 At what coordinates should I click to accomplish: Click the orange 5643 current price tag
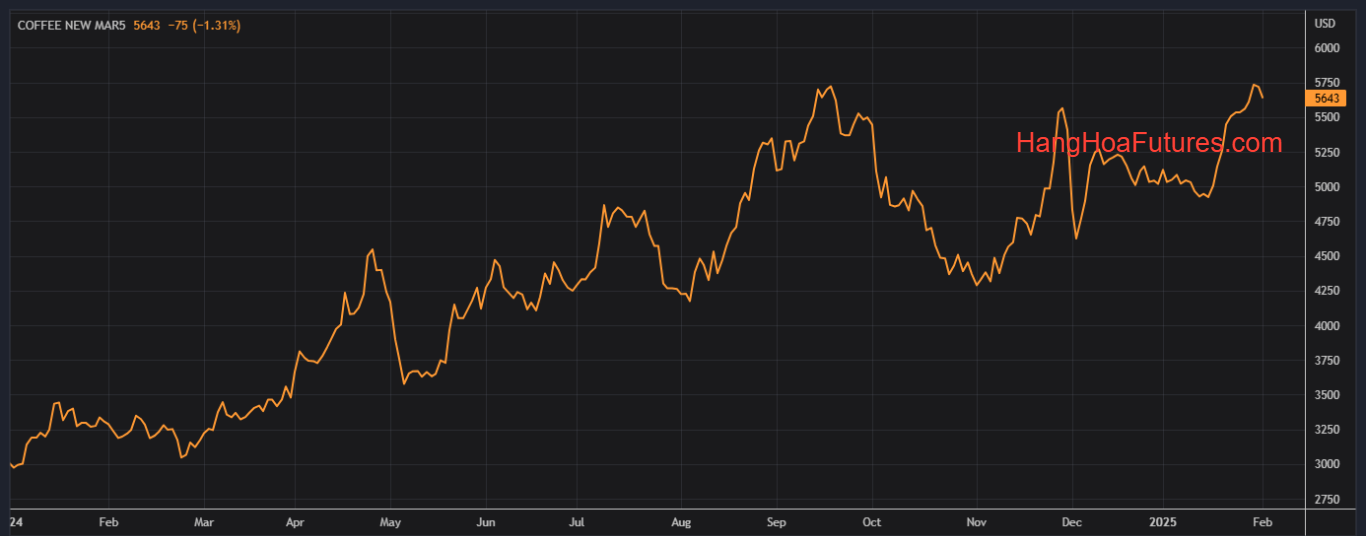(1326, 98)
